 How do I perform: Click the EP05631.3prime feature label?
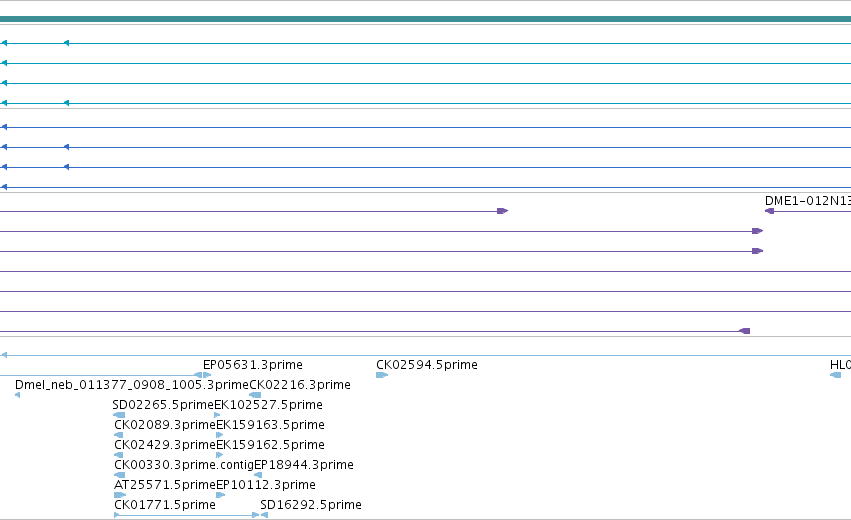(x=252, y=365)
